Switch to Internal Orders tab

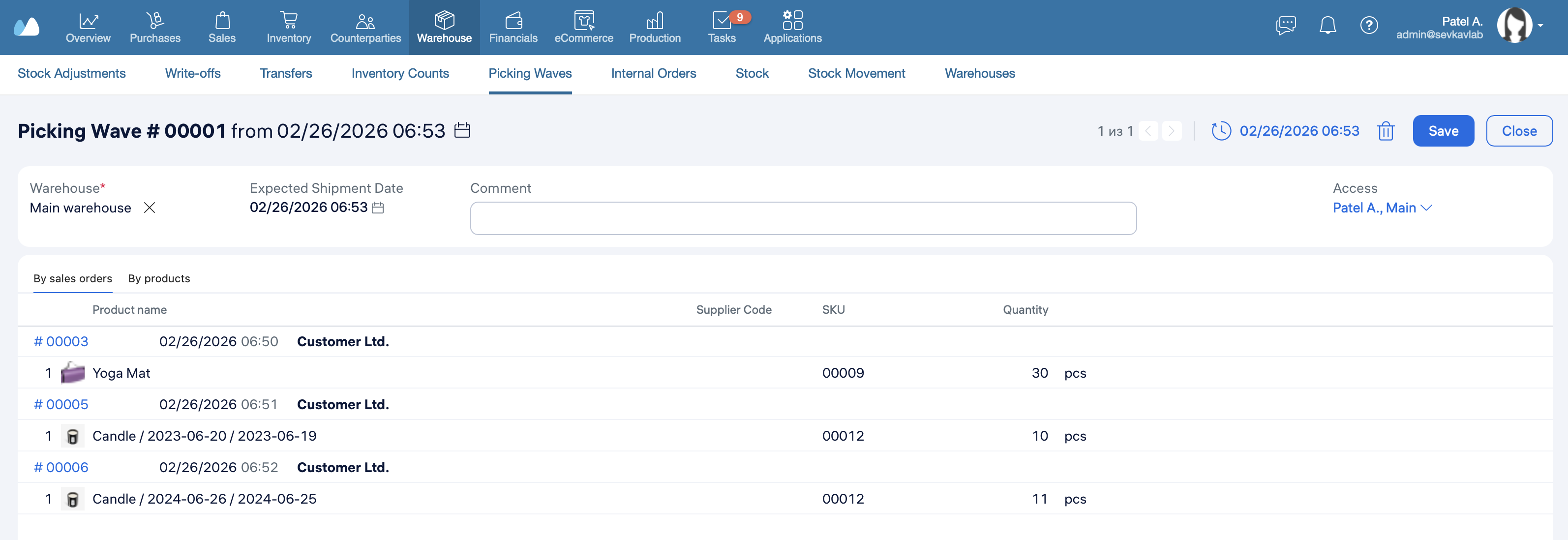[654, 73]
